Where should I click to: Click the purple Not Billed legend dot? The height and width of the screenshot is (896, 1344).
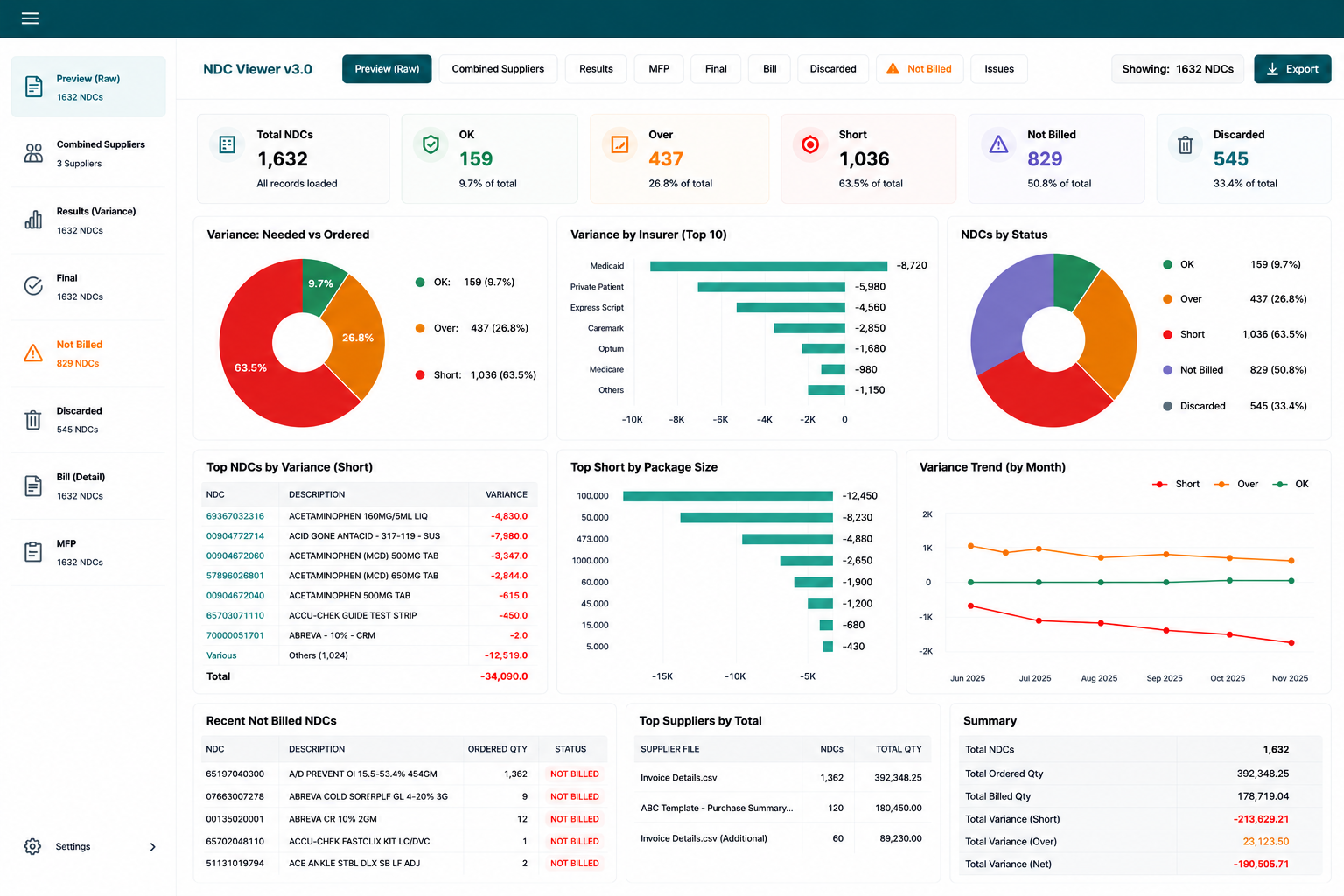[1167, 370]
